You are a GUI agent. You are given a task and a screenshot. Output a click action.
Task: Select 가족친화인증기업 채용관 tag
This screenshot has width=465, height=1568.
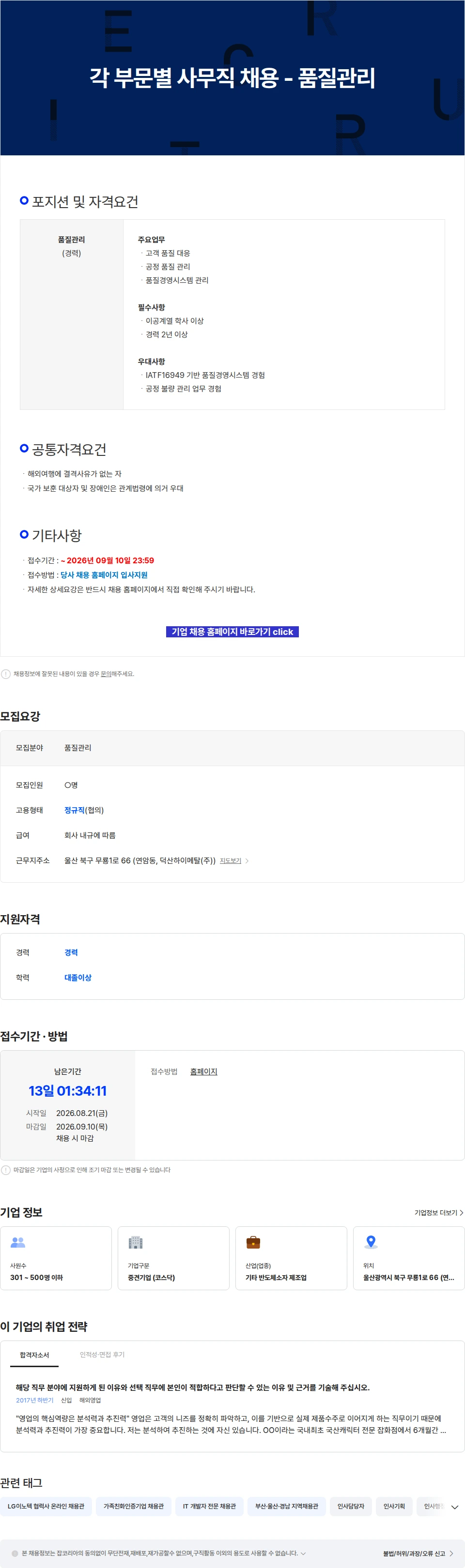click(x=134, y=1506)
